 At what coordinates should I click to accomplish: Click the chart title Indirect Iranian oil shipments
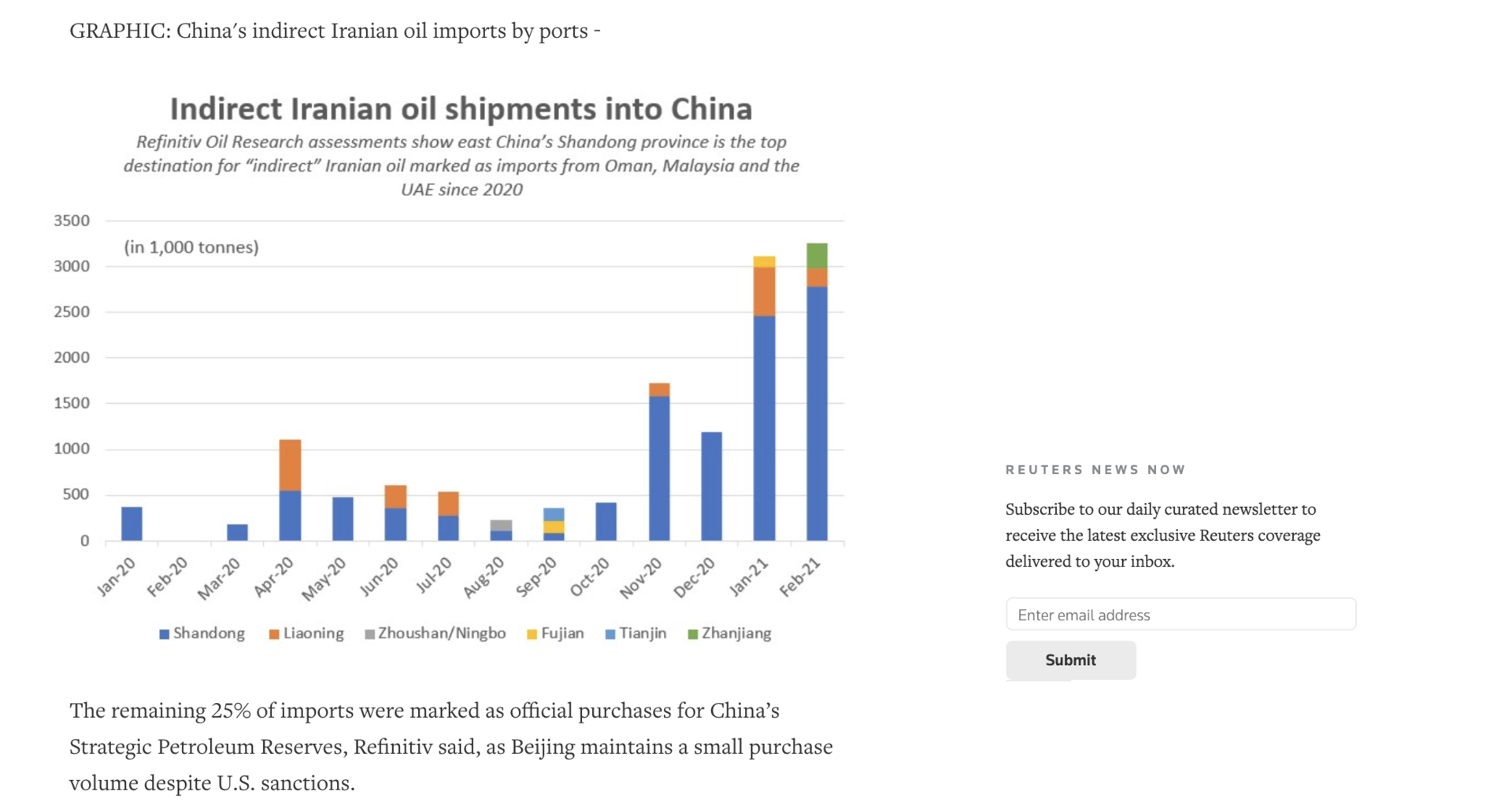point(461,109)
